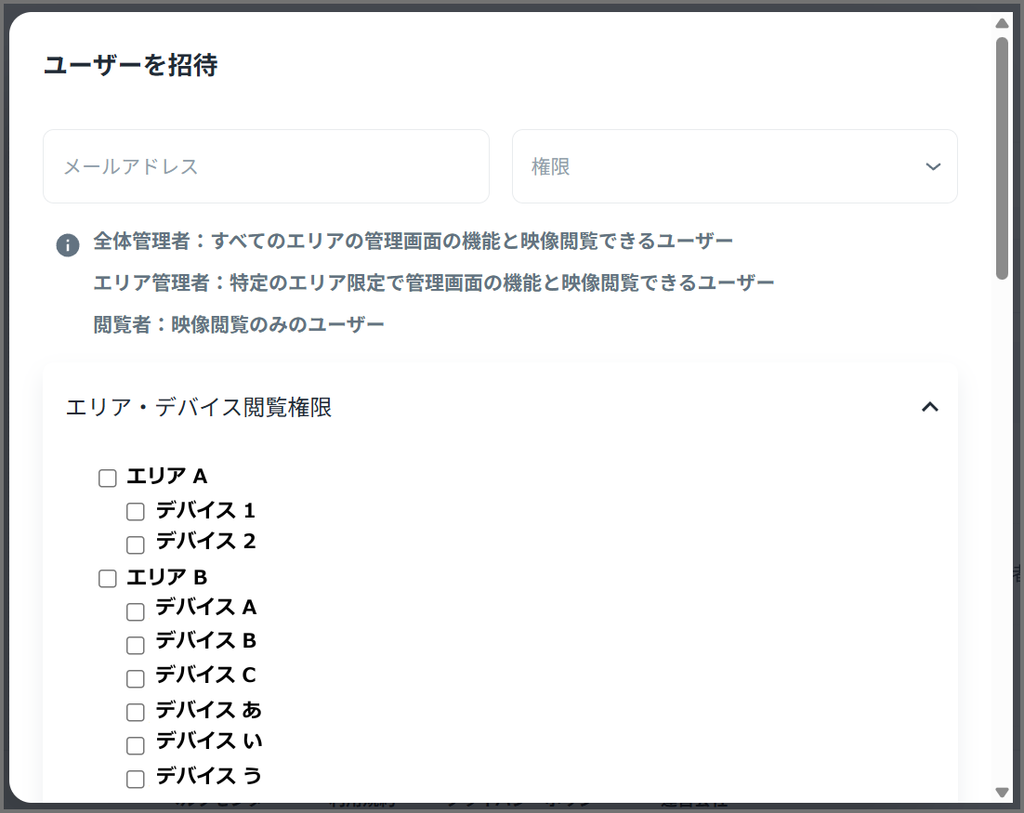1024x813 pixels.
Task: Open the 権限 dropdown
Action: pos(735,167)
